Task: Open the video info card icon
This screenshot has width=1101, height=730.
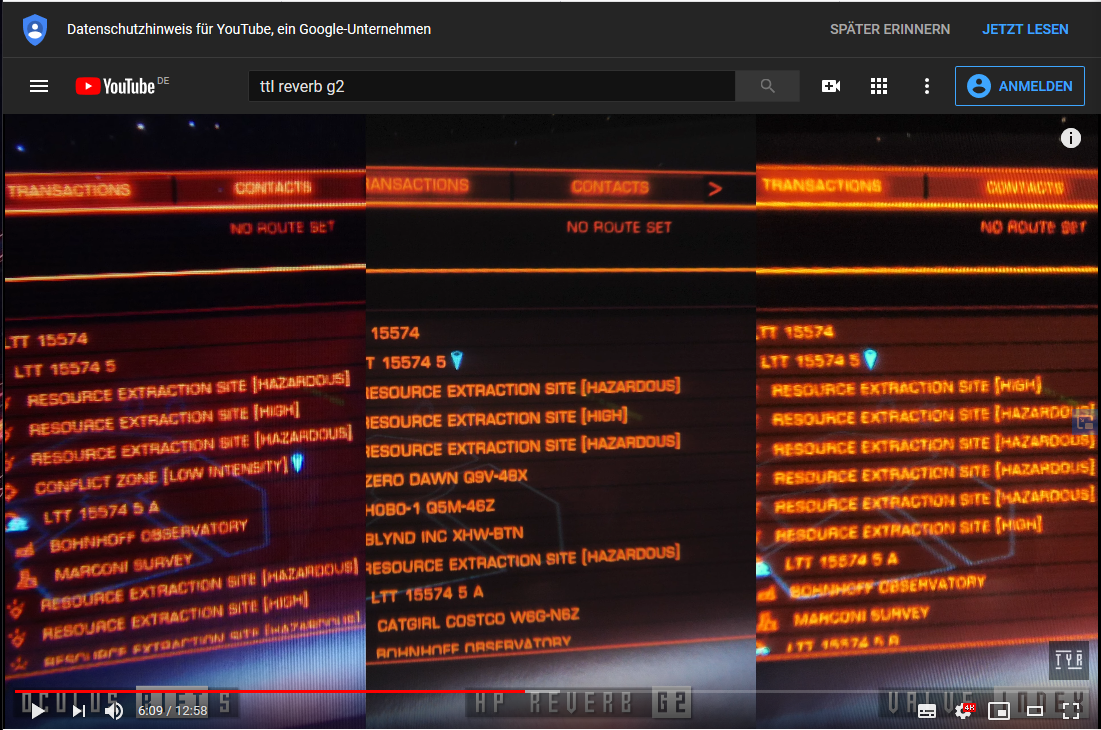Action: pyautogui.click(x=1070, y=138)
